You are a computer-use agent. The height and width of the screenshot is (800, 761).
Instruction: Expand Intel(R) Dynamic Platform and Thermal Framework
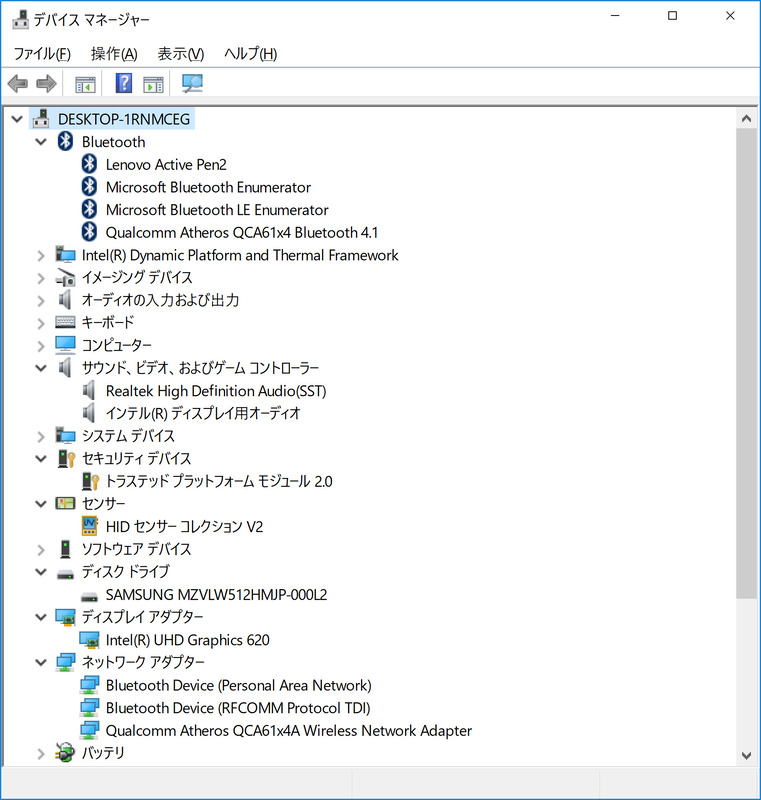(41, 255)
